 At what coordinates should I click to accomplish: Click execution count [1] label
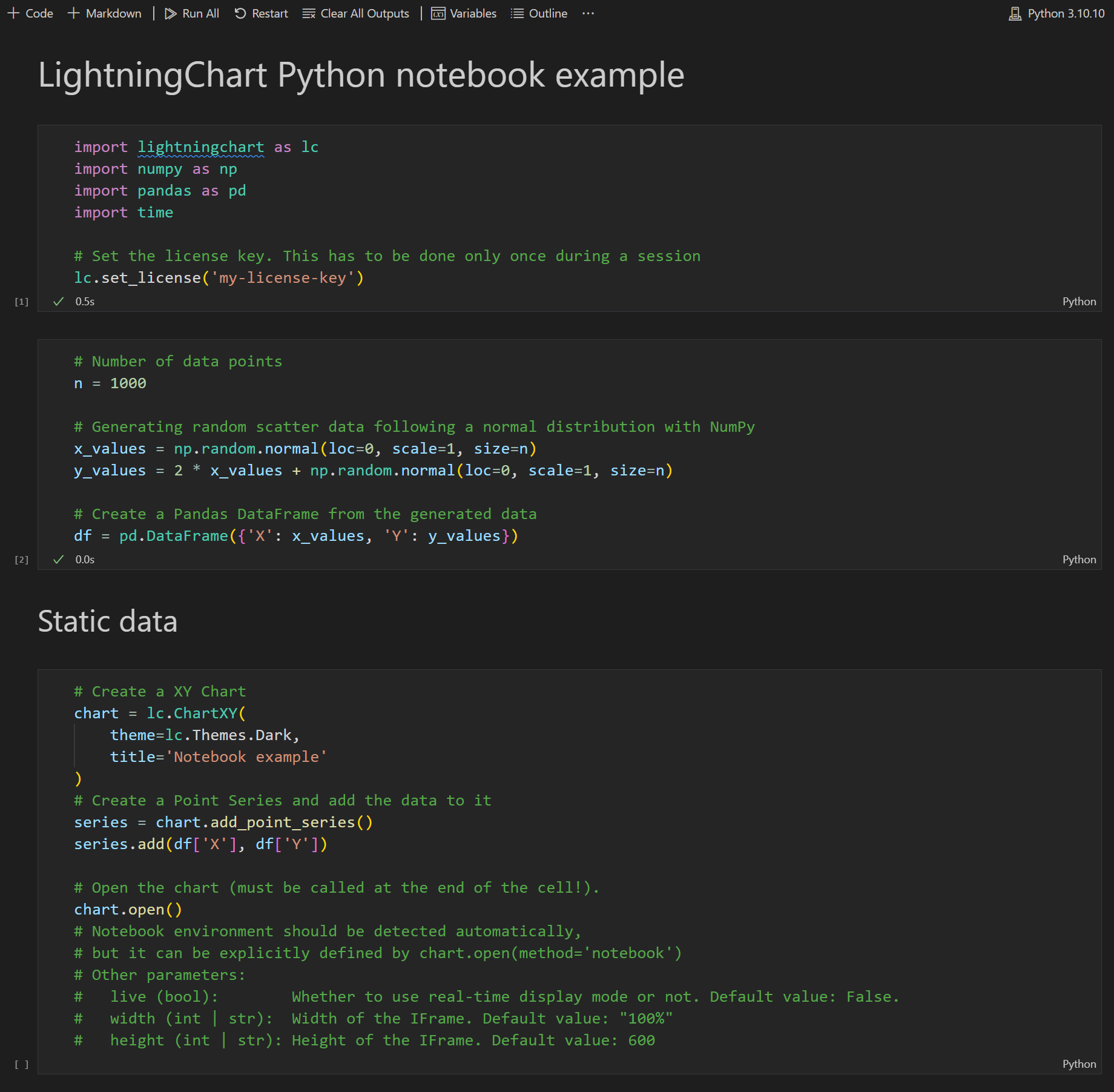point(21,302)
